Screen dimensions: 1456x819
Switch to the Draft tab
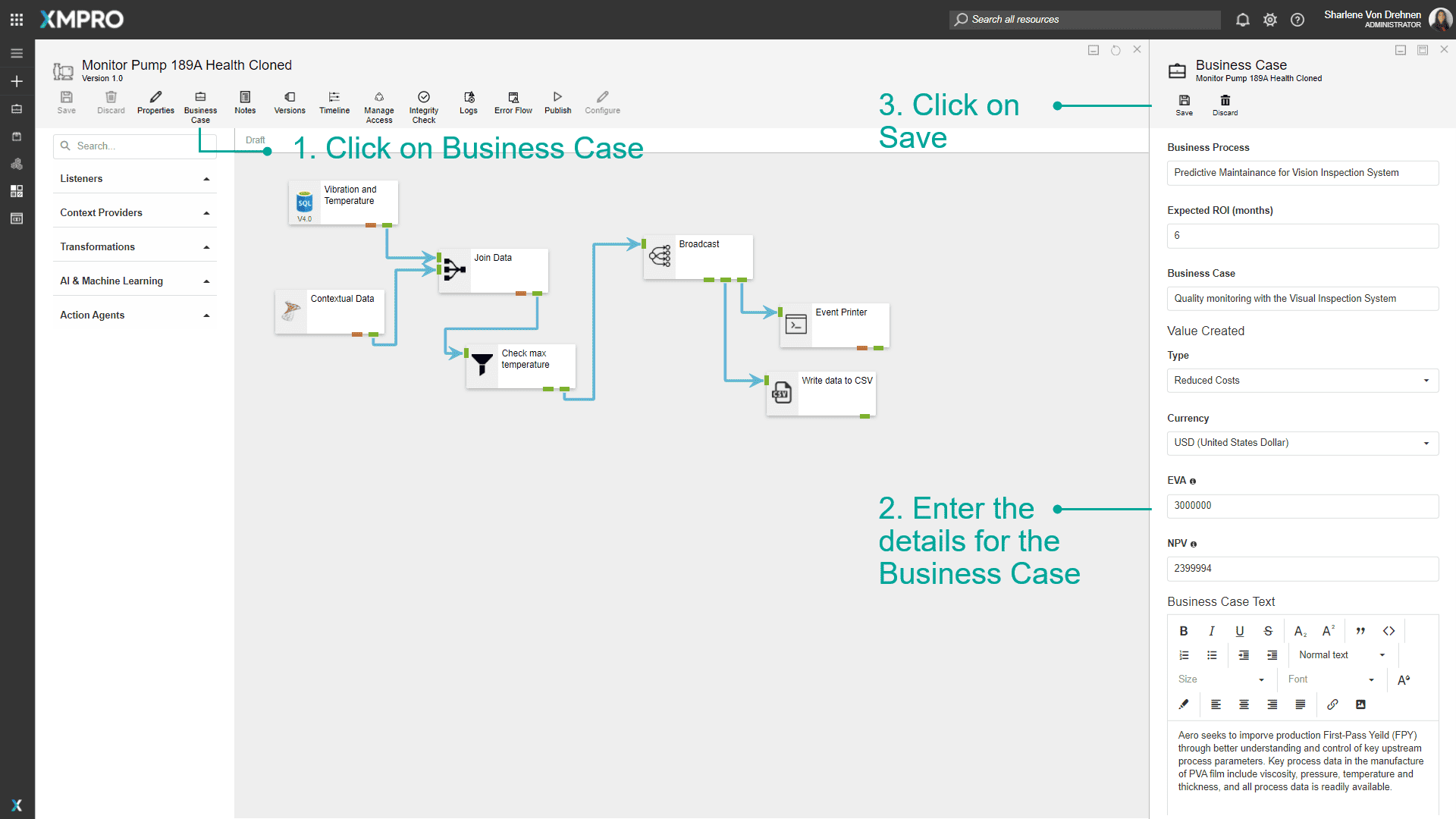click(x=255, y=140)
